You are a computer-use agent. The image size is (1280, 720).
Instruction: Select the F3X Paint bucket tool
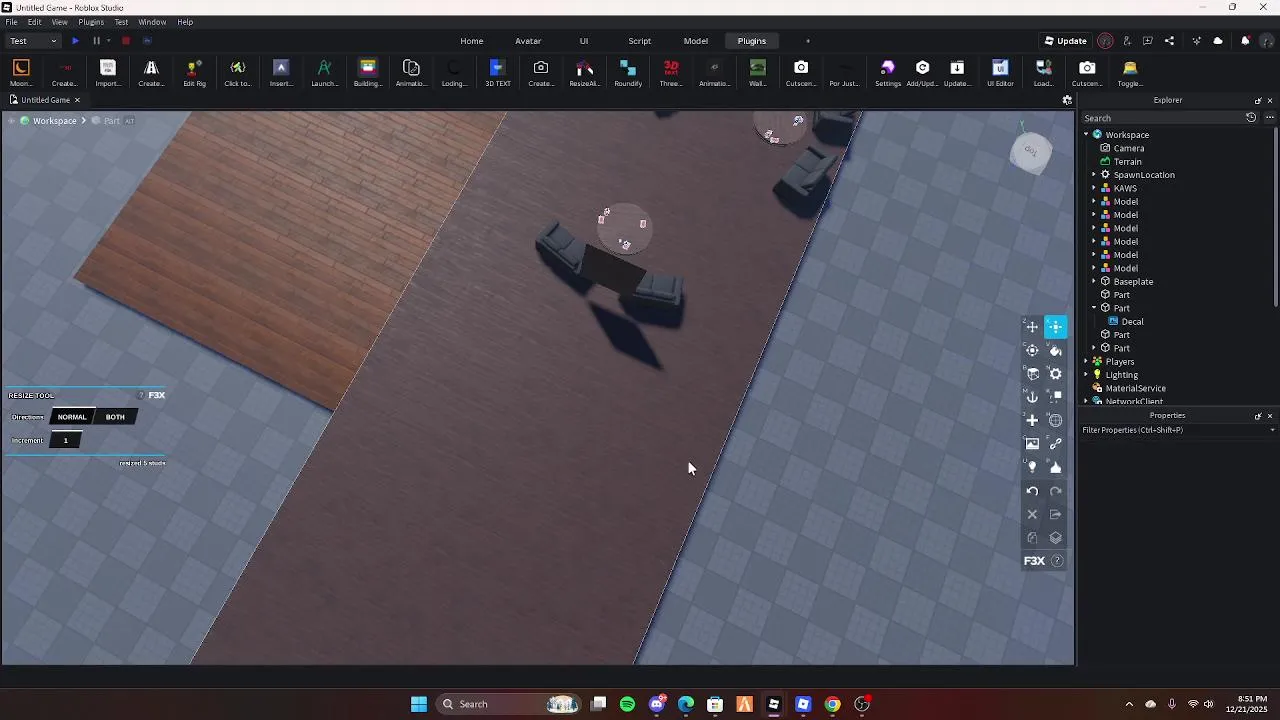click(1056, 350)
